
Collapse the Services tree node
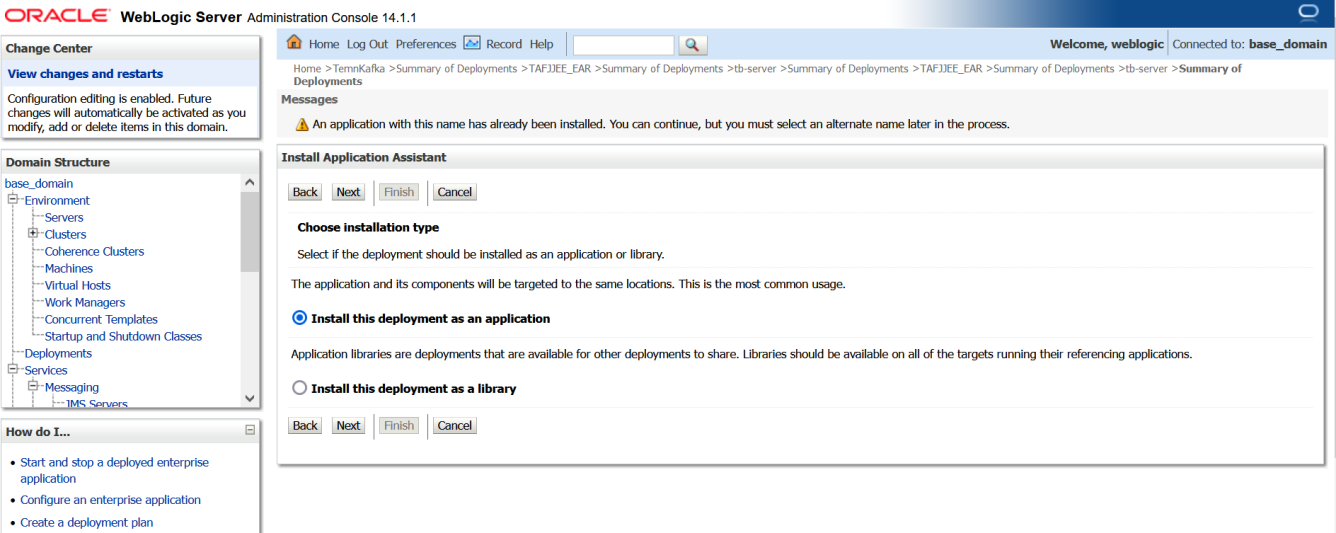14,370
